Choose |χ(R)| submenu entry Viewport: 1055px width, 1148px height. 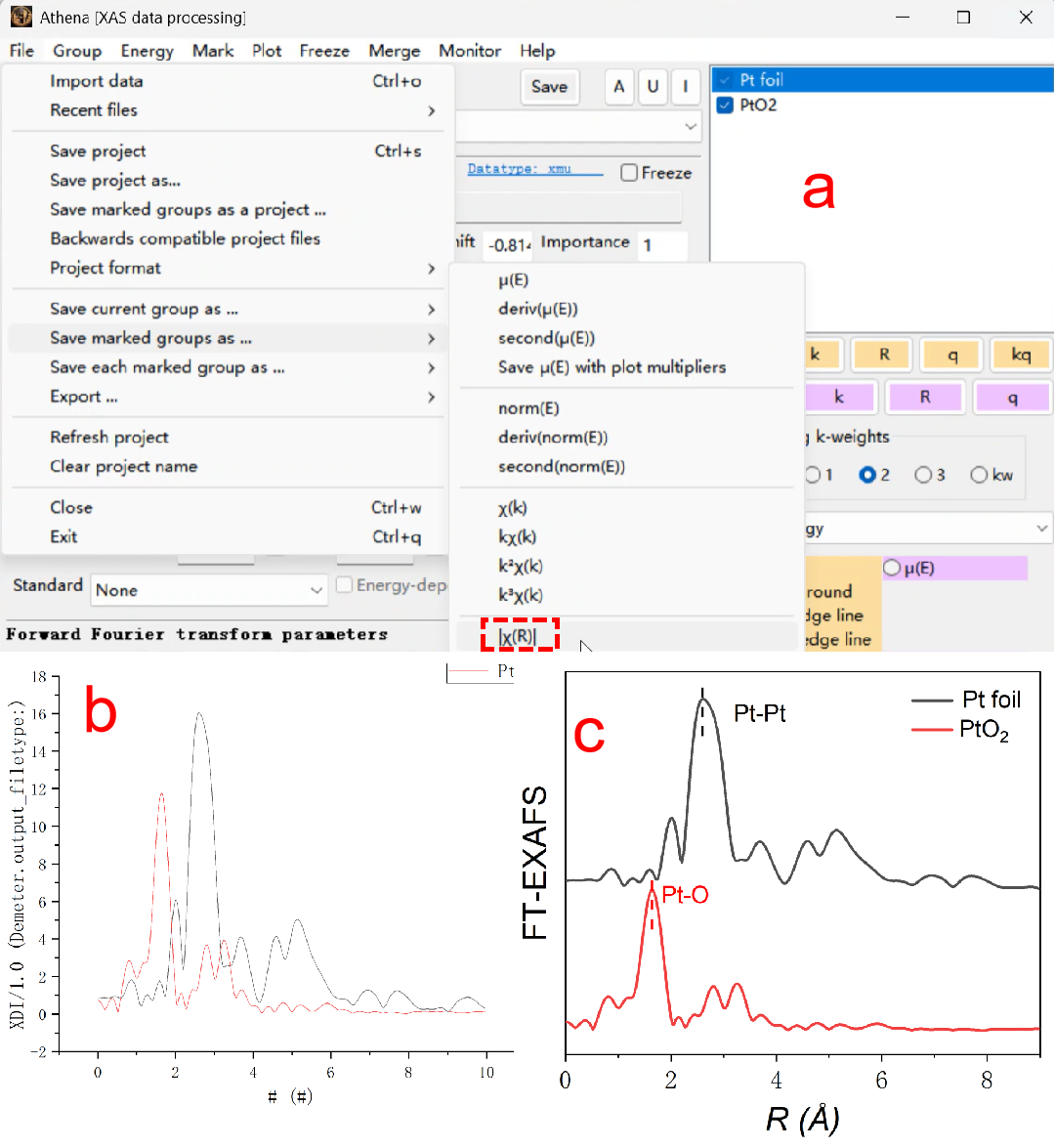627,636
